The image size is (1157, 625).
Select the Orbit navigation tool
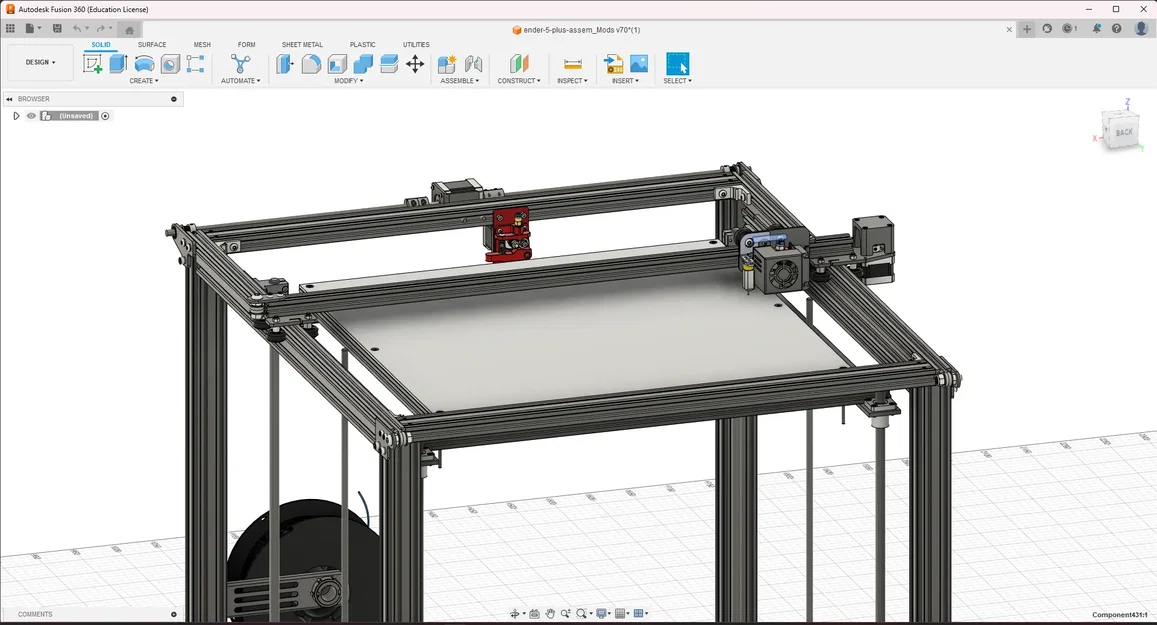(x=515, y=614)
